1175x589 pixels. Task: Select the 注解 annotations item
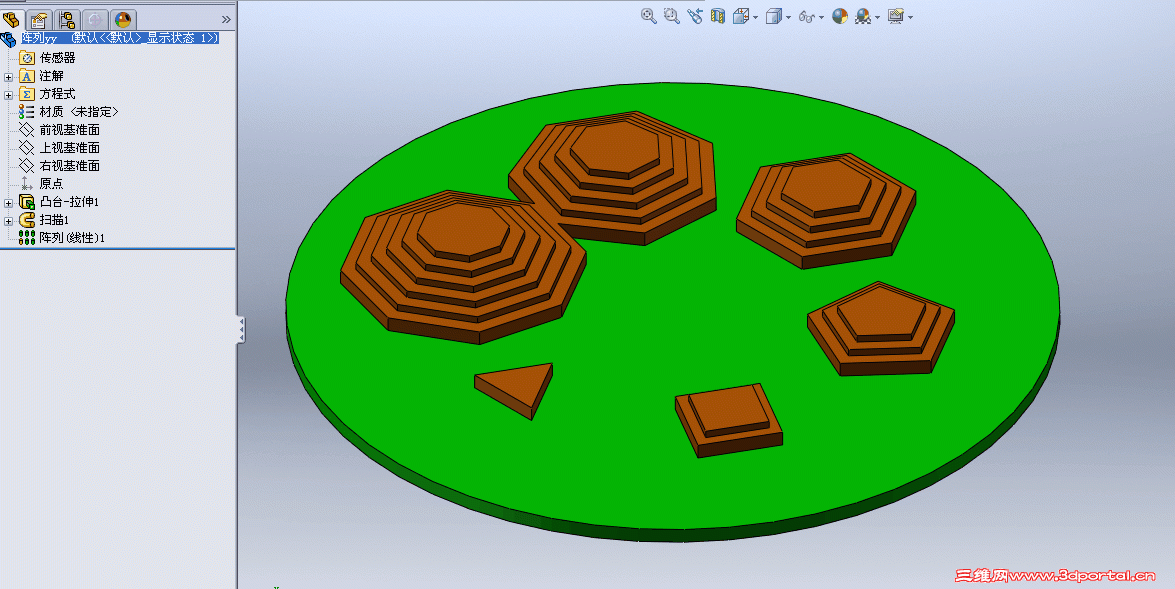[x=52, y=76]
